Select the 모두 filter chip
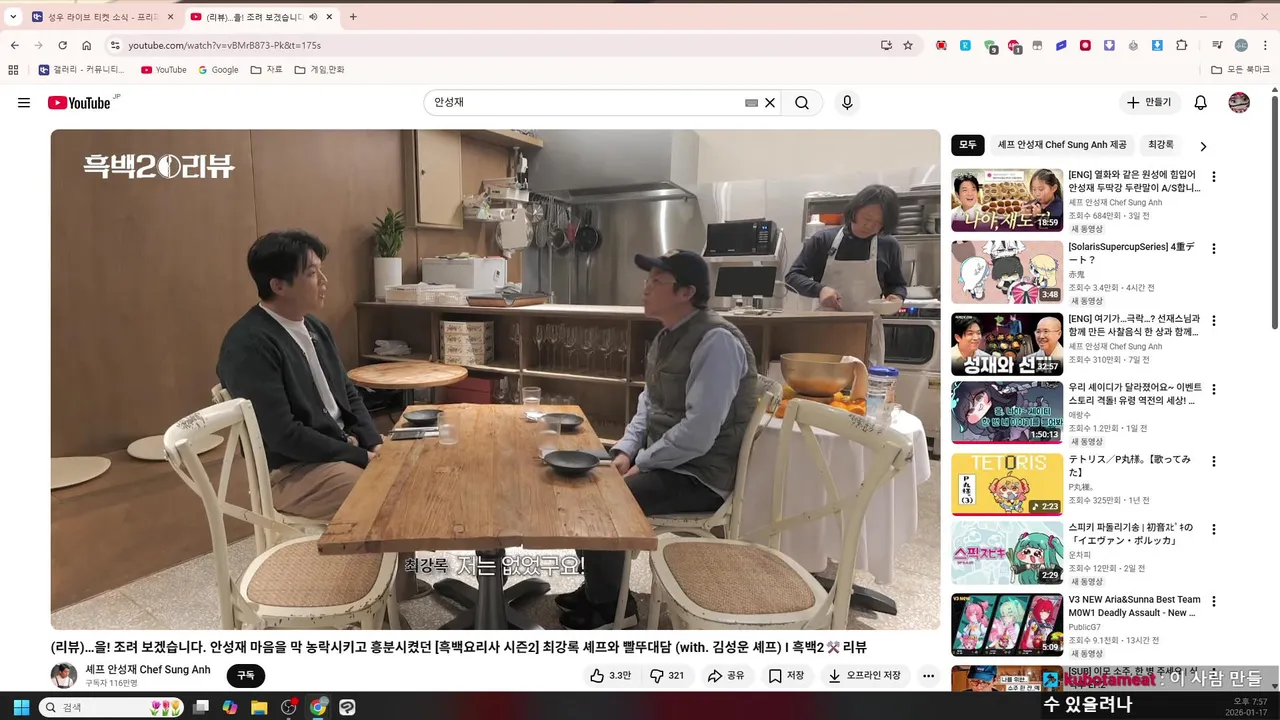Viewport: 1280px width, 720px height. (x=967, y=145)
